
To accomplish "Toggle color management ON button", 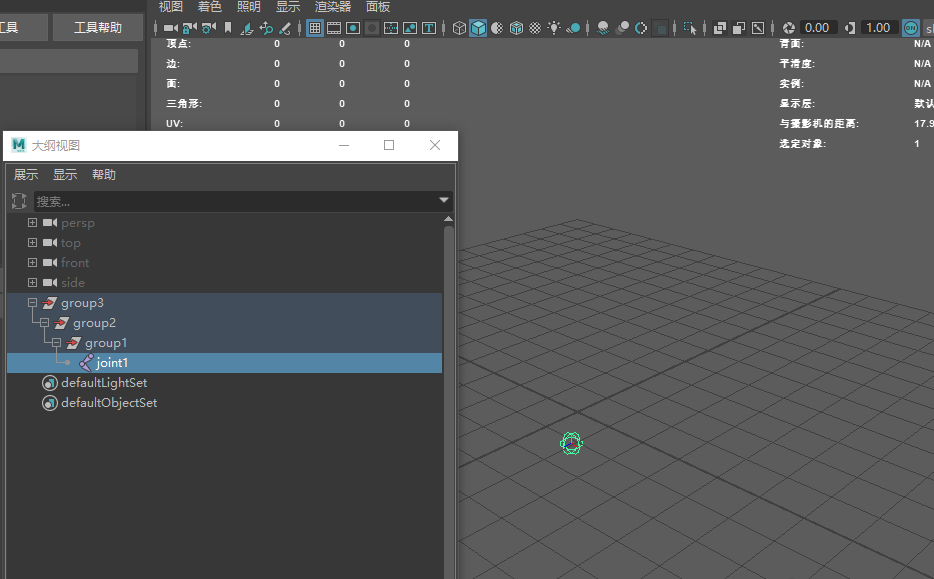I will click(911, 28).
